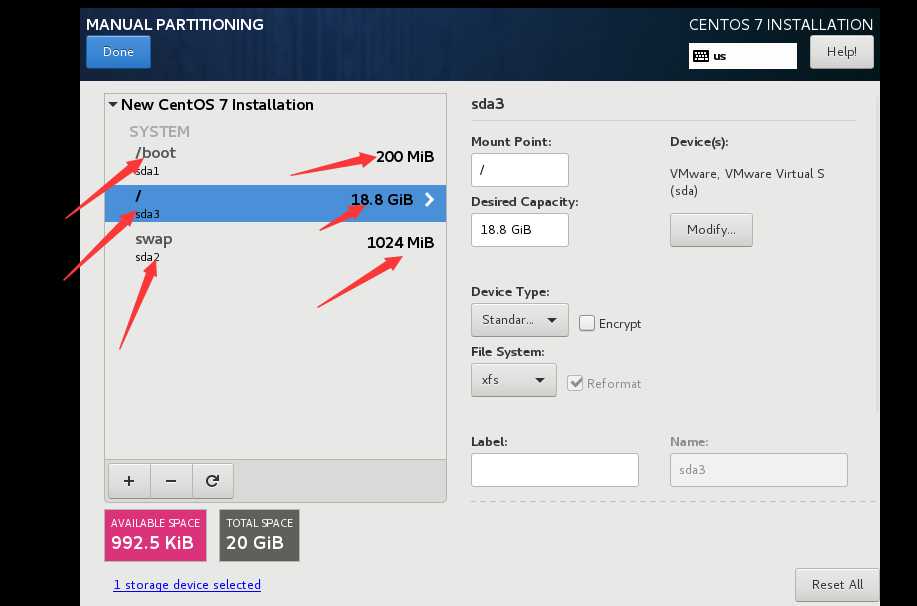Toggle the Reformat checkbox
Image resolution: width=917 pixels, height=606 pixels.
tap(575, 383)
